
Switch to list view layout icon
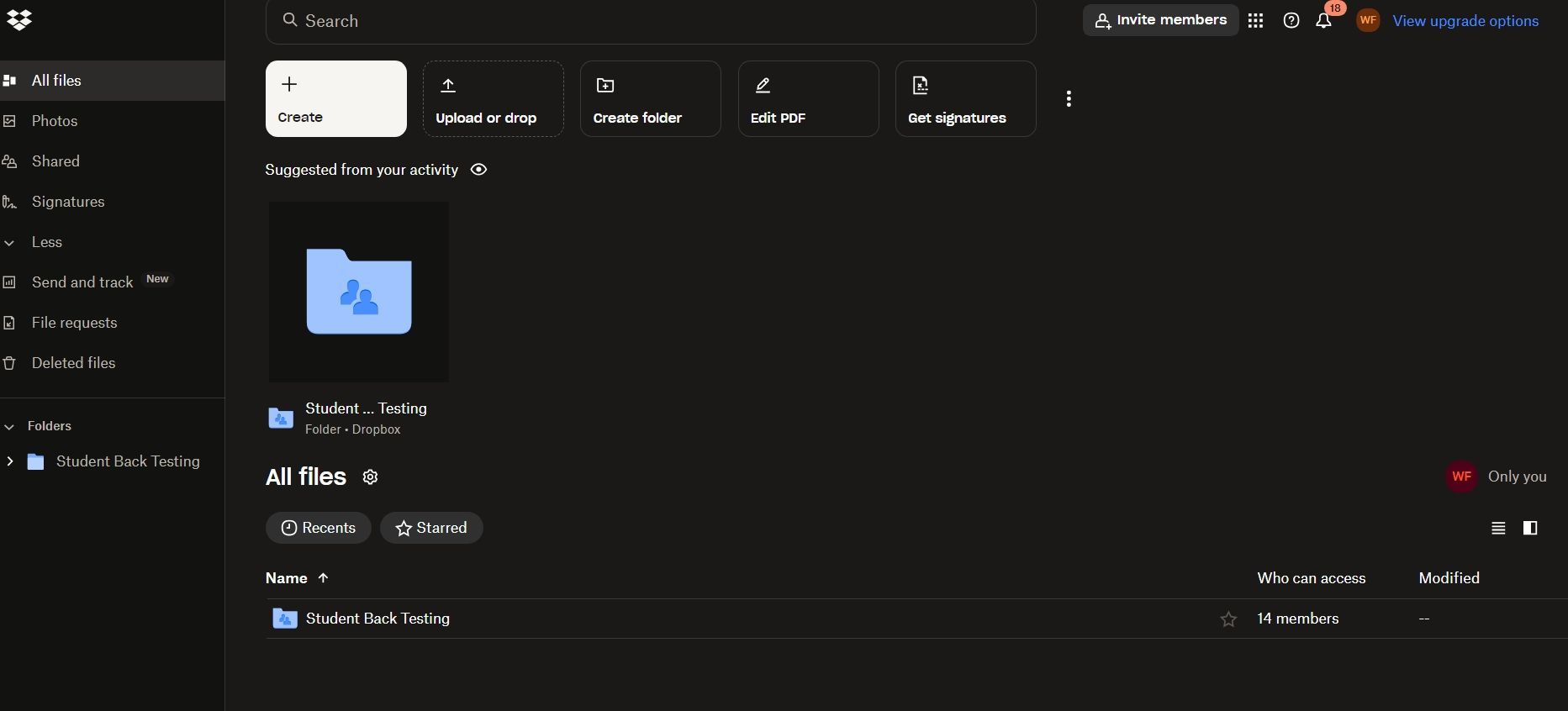1498,529
